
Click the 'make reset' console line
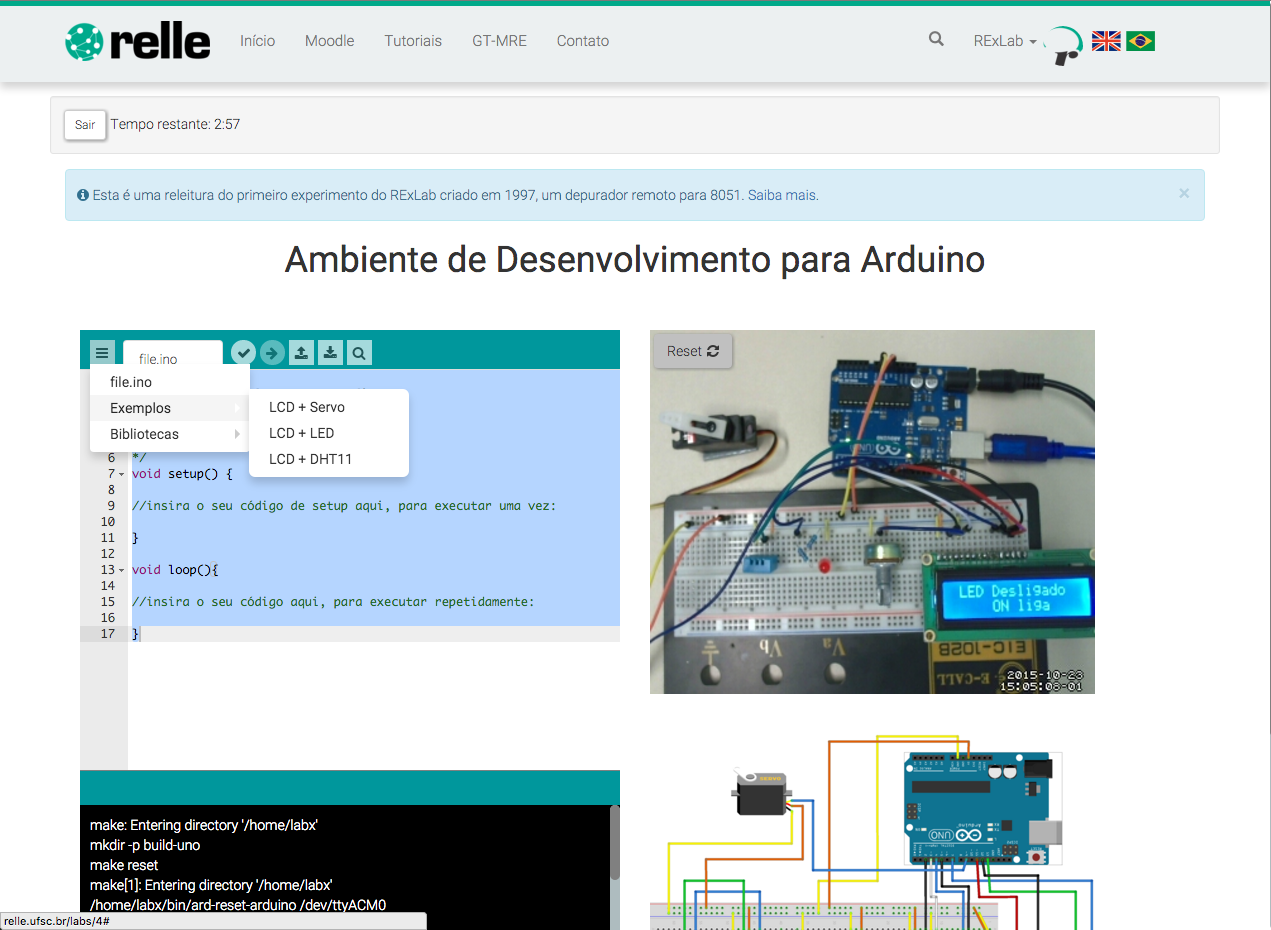tap(124, 865)
